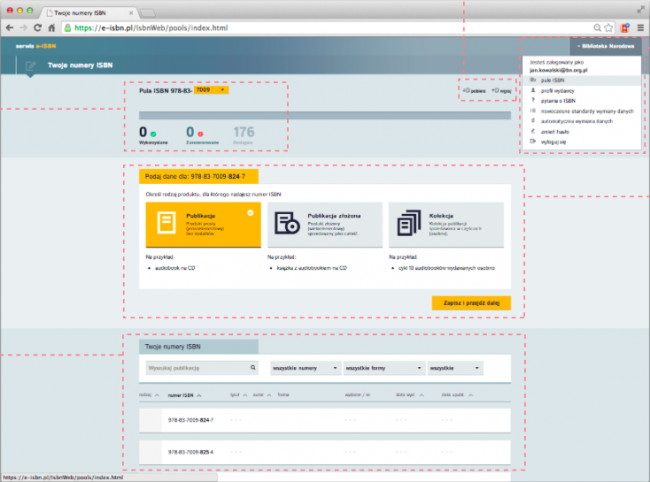
Task: Click the Zapisz i przejdź dalej button
Action: (471, 303)
